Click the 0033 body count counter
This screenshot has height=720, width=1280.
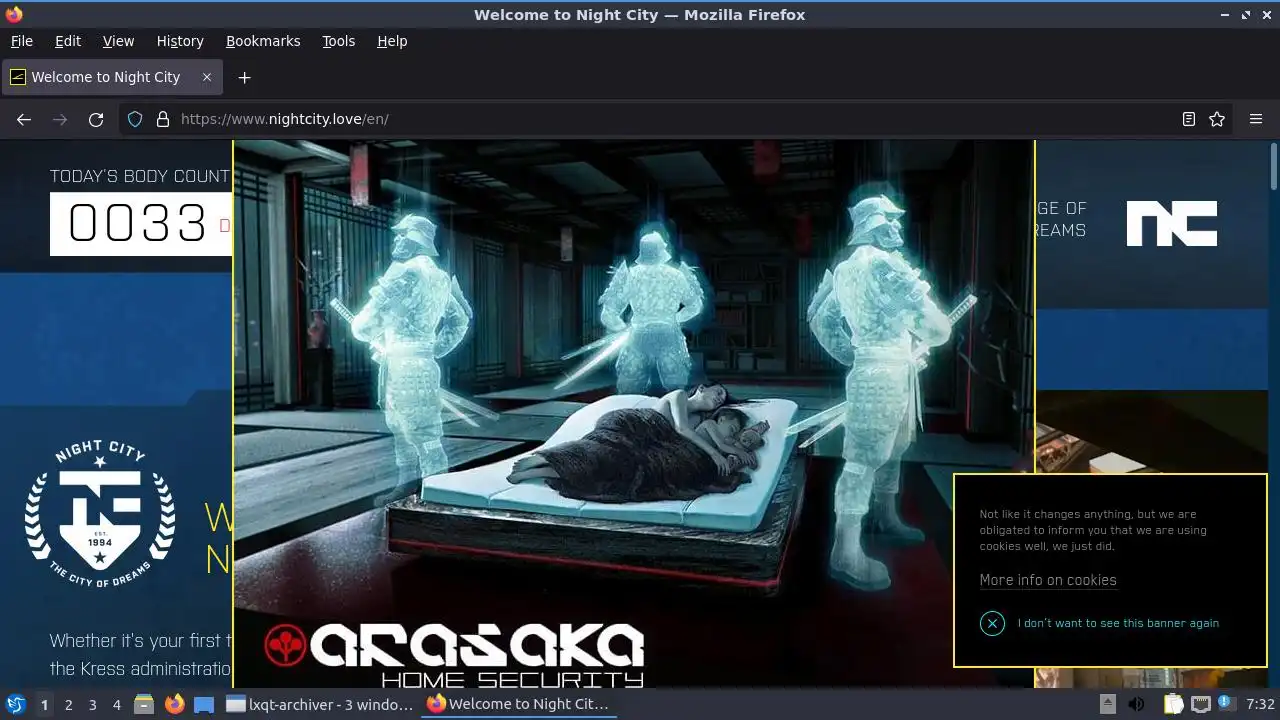point(137,223)
